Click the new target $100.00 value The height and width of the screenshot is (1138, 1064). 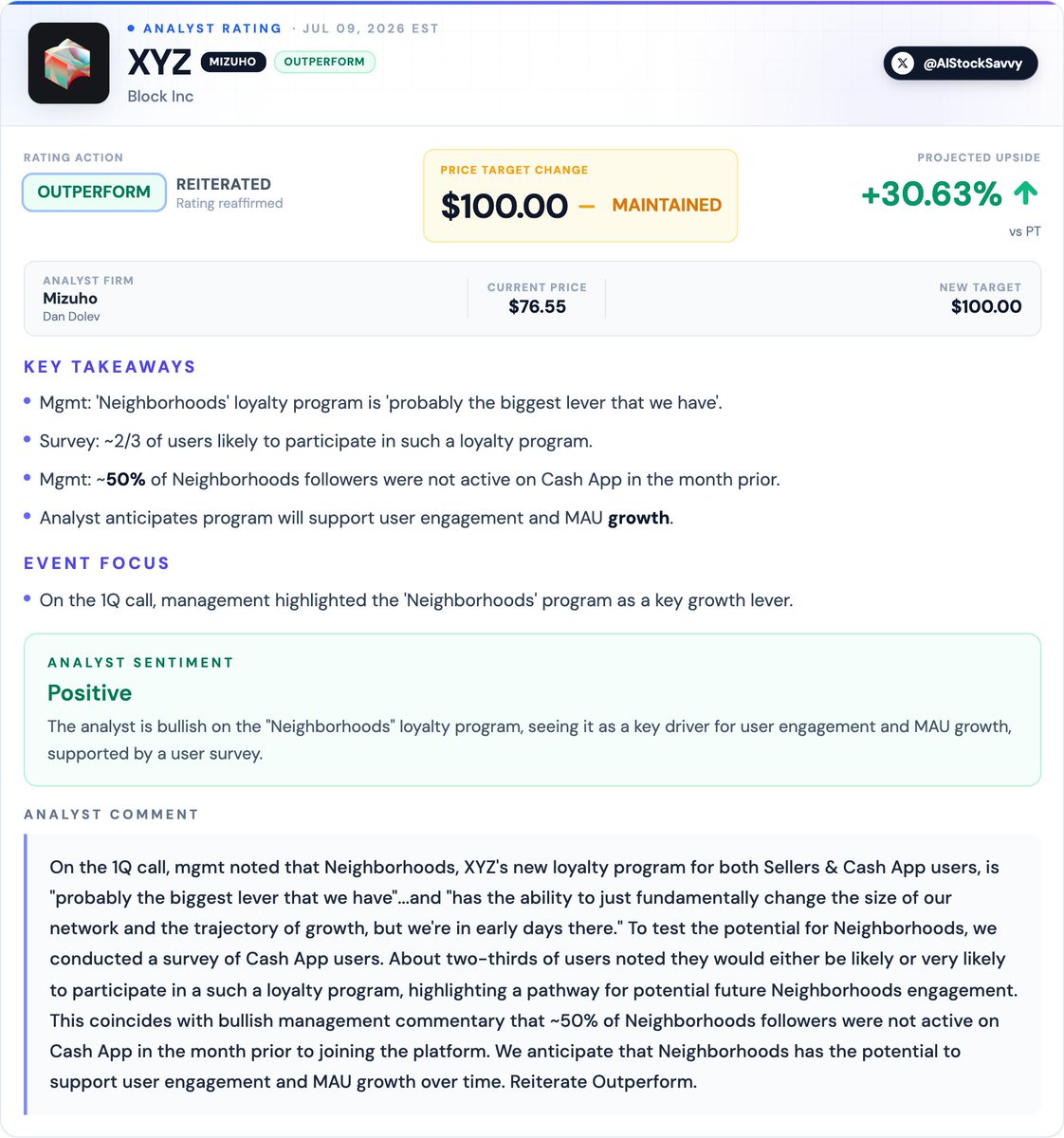tap(986, 306)
